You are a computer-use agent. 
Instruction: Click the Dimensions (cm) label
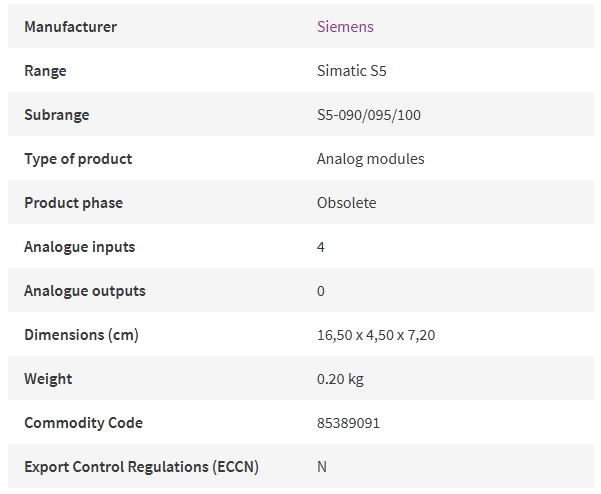[81, 335]
